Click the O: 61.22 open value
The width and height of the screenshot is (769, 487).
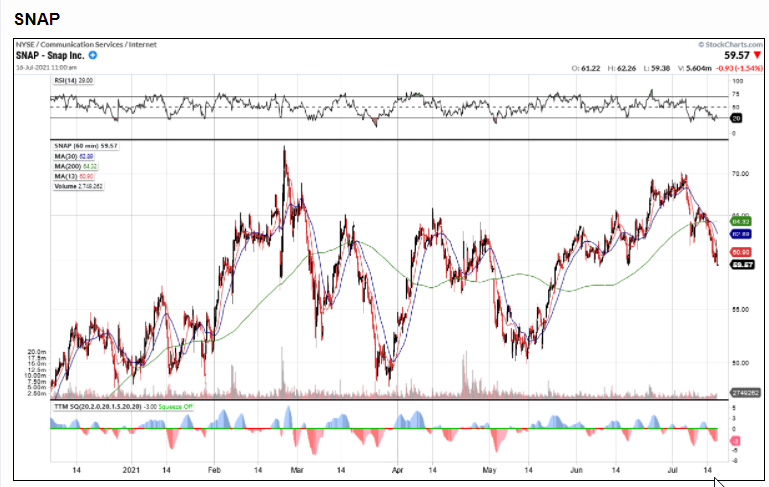pyautogui.click(x=586, y=68)
